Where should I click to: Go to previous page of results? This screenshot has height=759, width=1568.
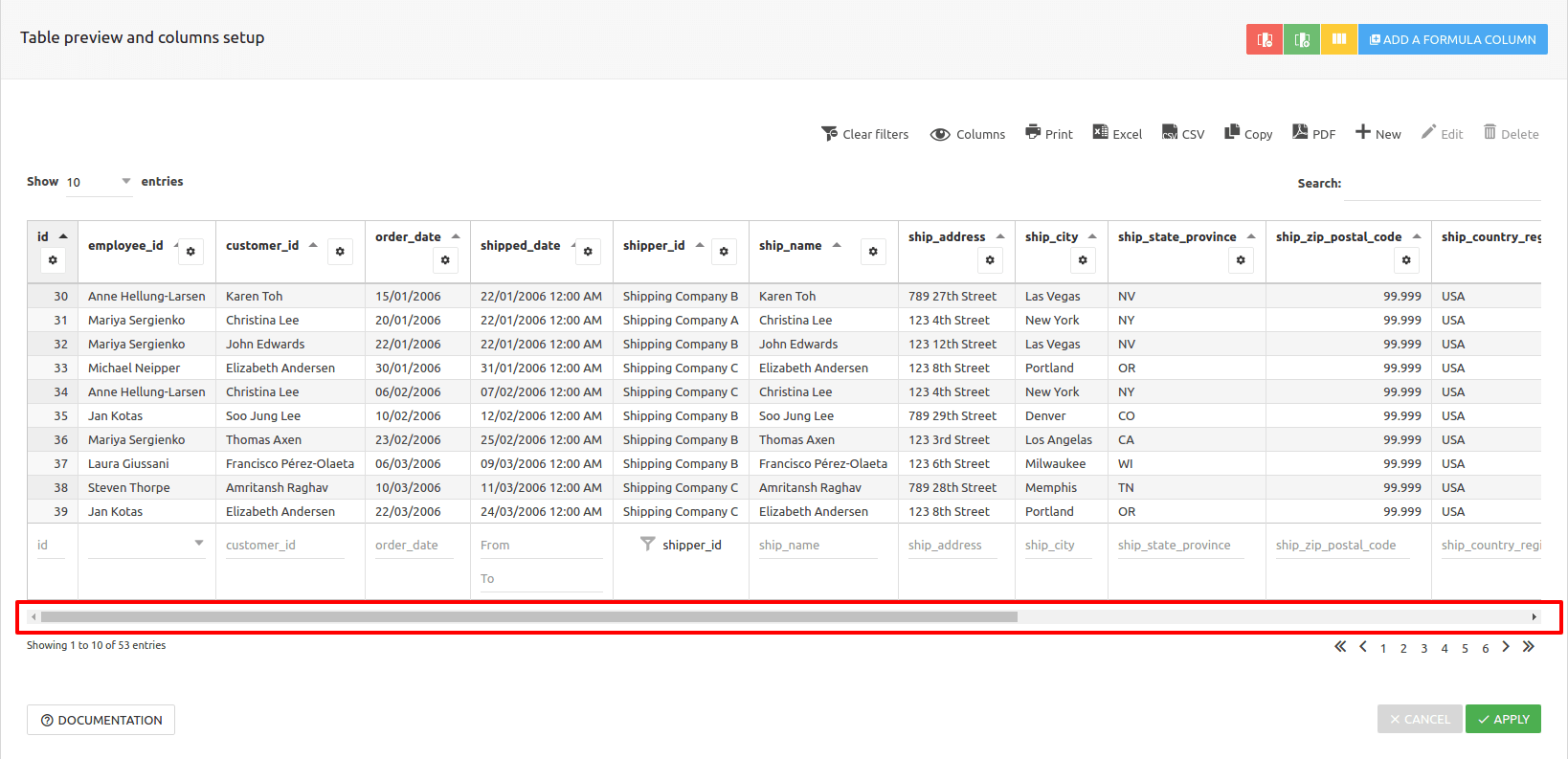(1363, 647)
